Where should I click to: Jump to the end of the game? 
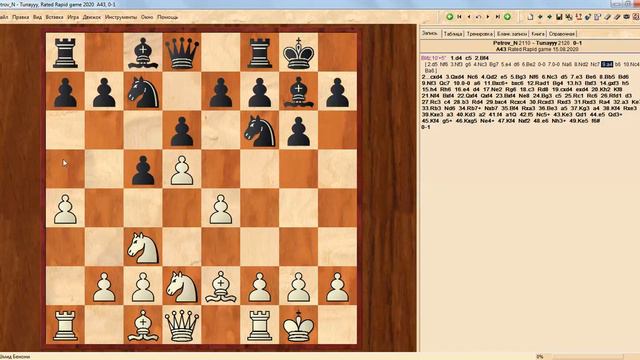click(498, 17)
